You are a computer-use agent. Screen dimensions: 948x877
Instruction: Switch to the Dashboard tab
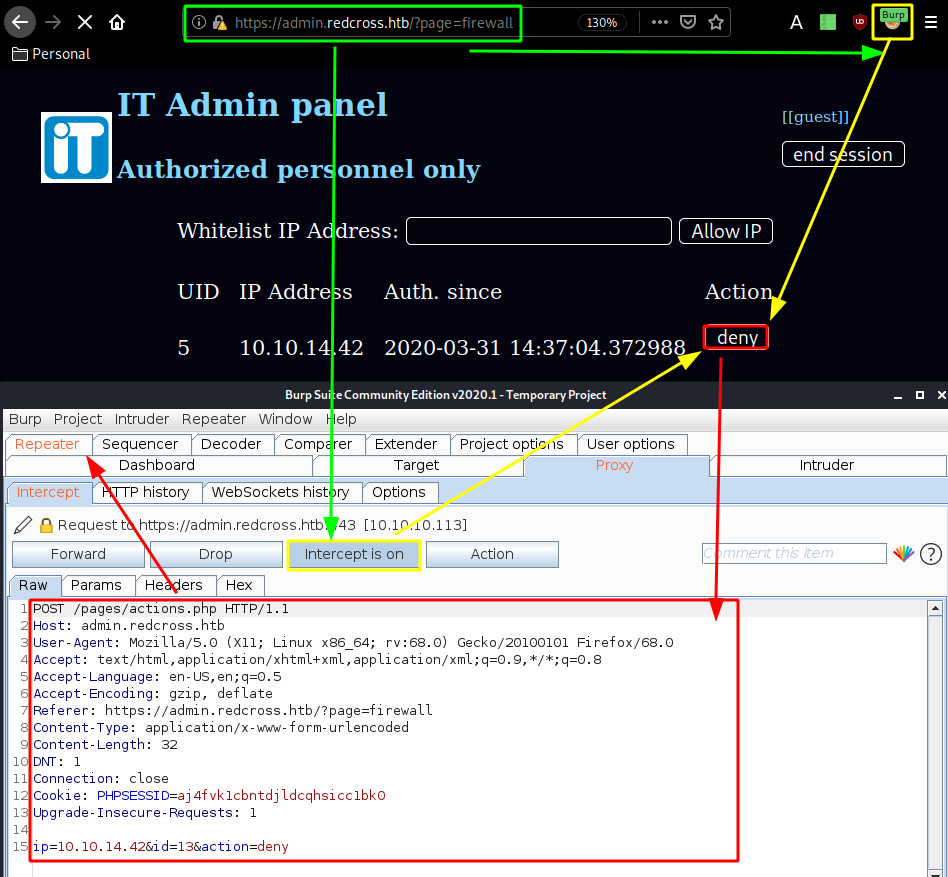(157, 465)
